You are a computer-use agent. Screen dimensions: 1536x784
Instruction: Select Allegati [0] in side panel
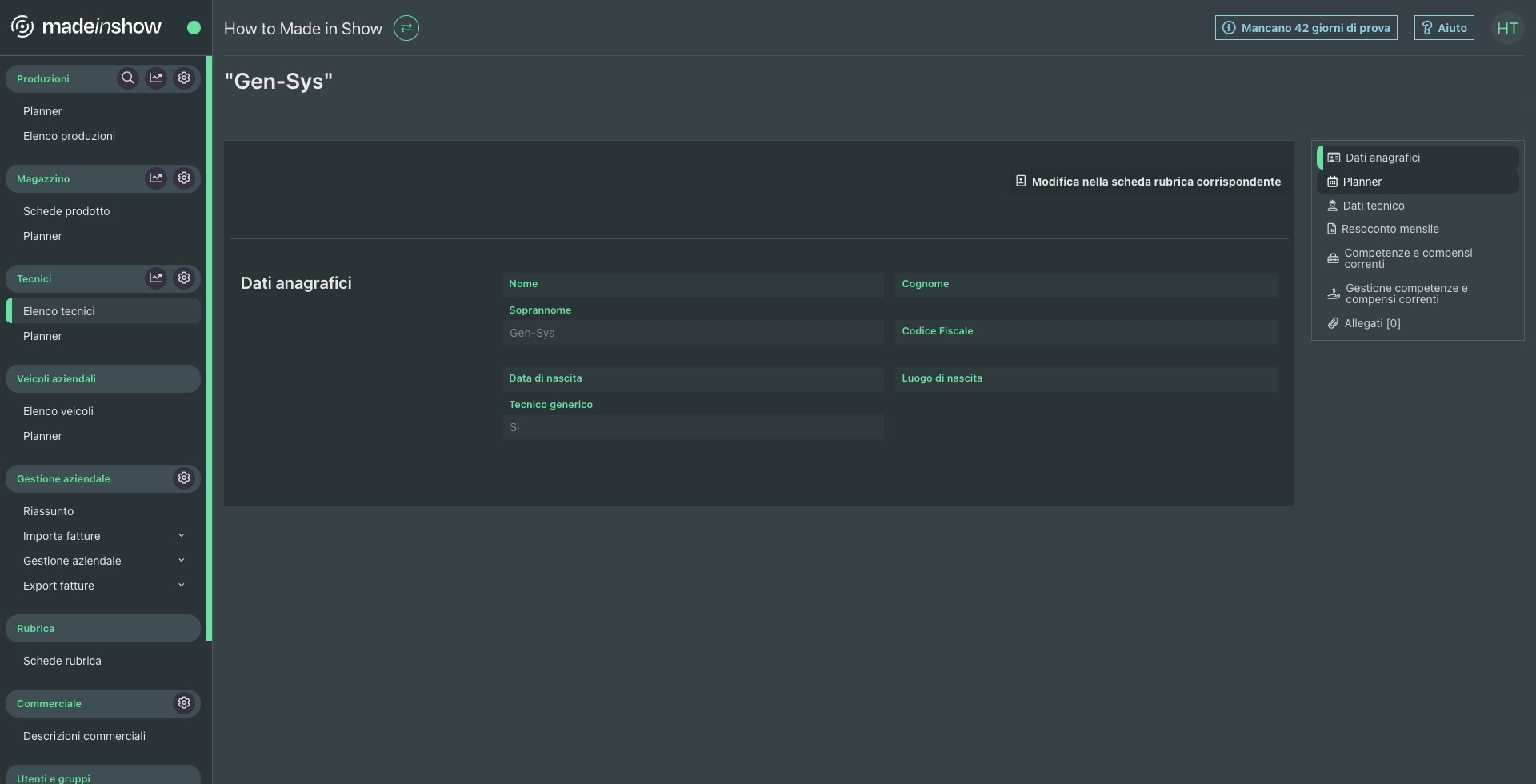pyautogui.click(x=1371, y=323)
